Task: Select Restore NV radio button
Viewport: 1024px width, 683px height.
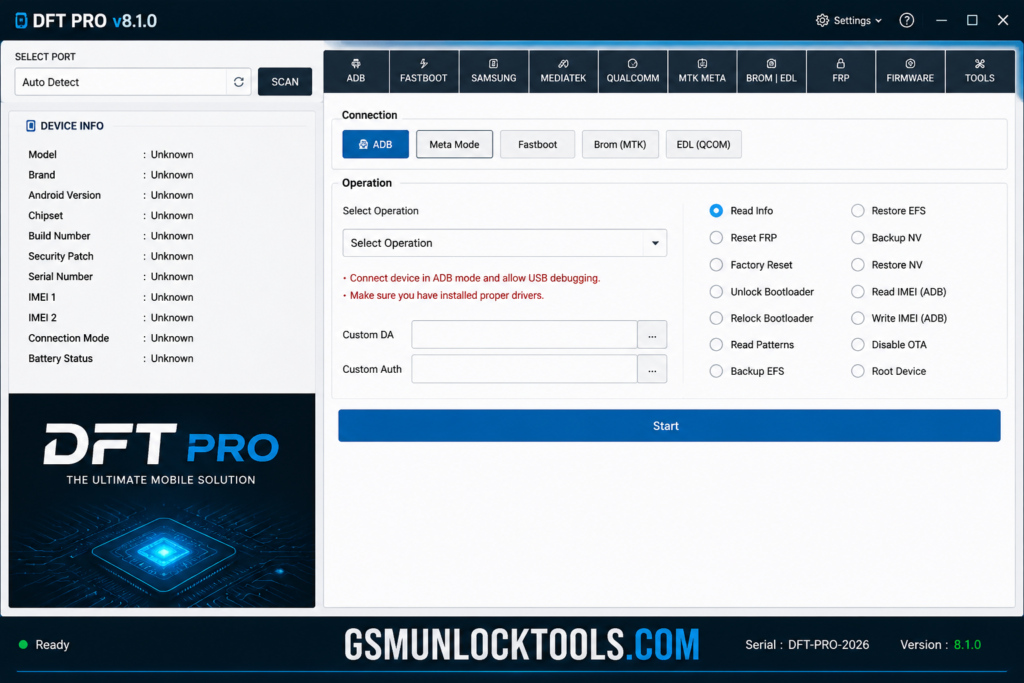Action: pos(857,264)
